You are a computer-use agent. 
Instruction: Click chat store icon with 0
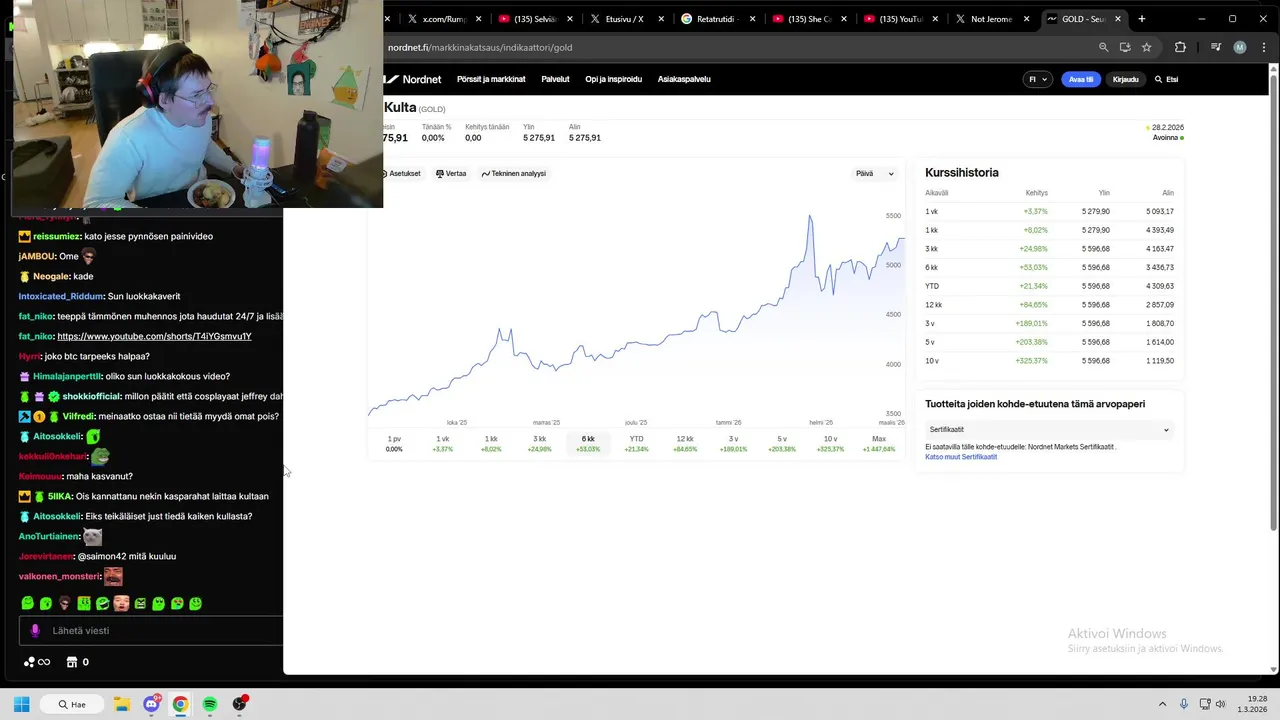(77, 662)
